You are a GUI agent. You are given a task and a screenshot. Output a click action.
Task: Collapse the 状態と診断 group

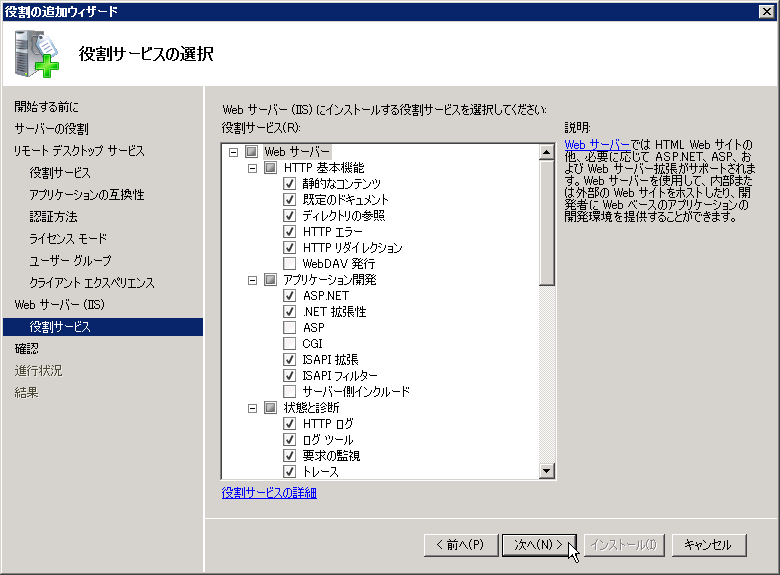coord(252,408)
